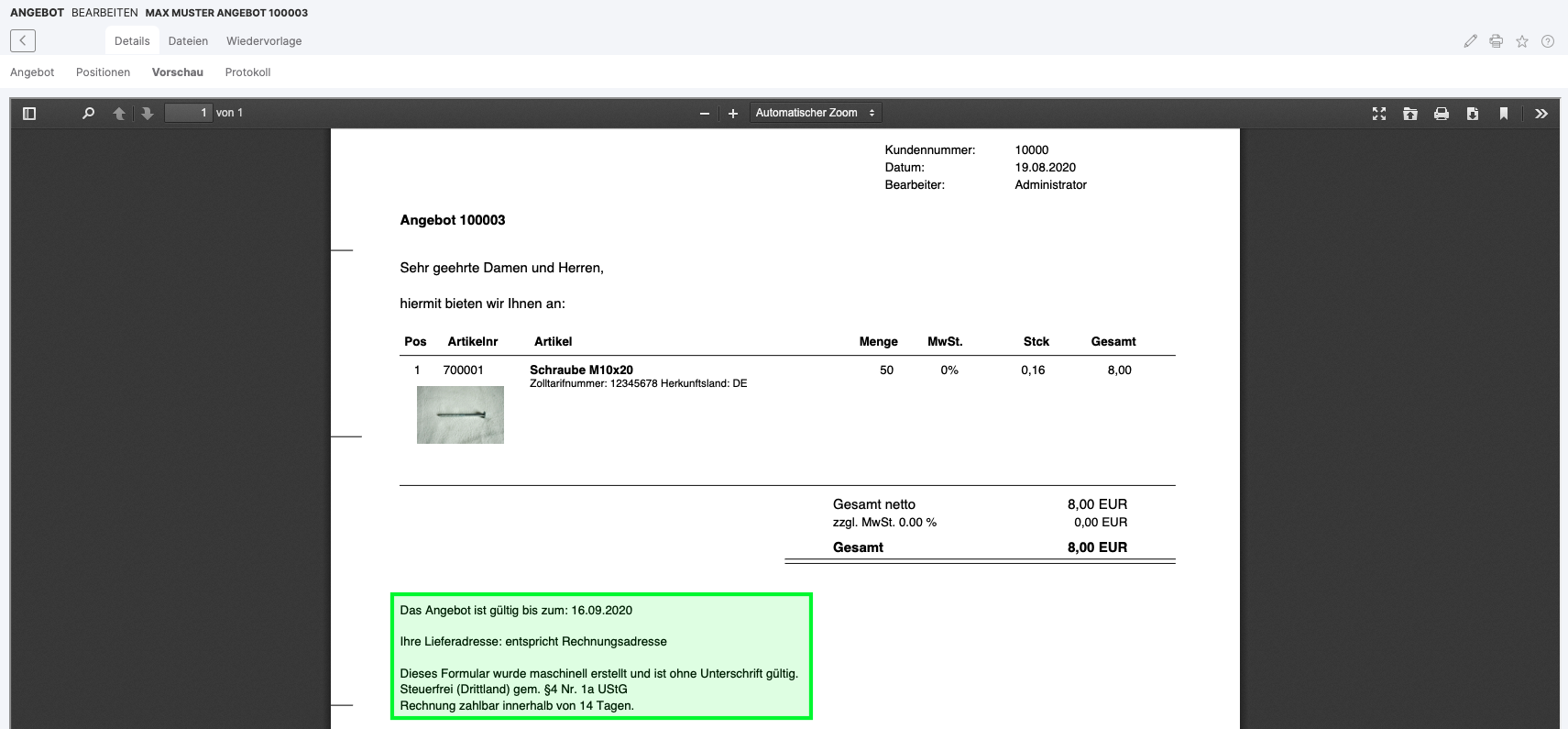The height and width of the screenshot is (729, 1568).
Task: Toggle the PDF viewer sidebar
Action: click(x=29, y=114)
